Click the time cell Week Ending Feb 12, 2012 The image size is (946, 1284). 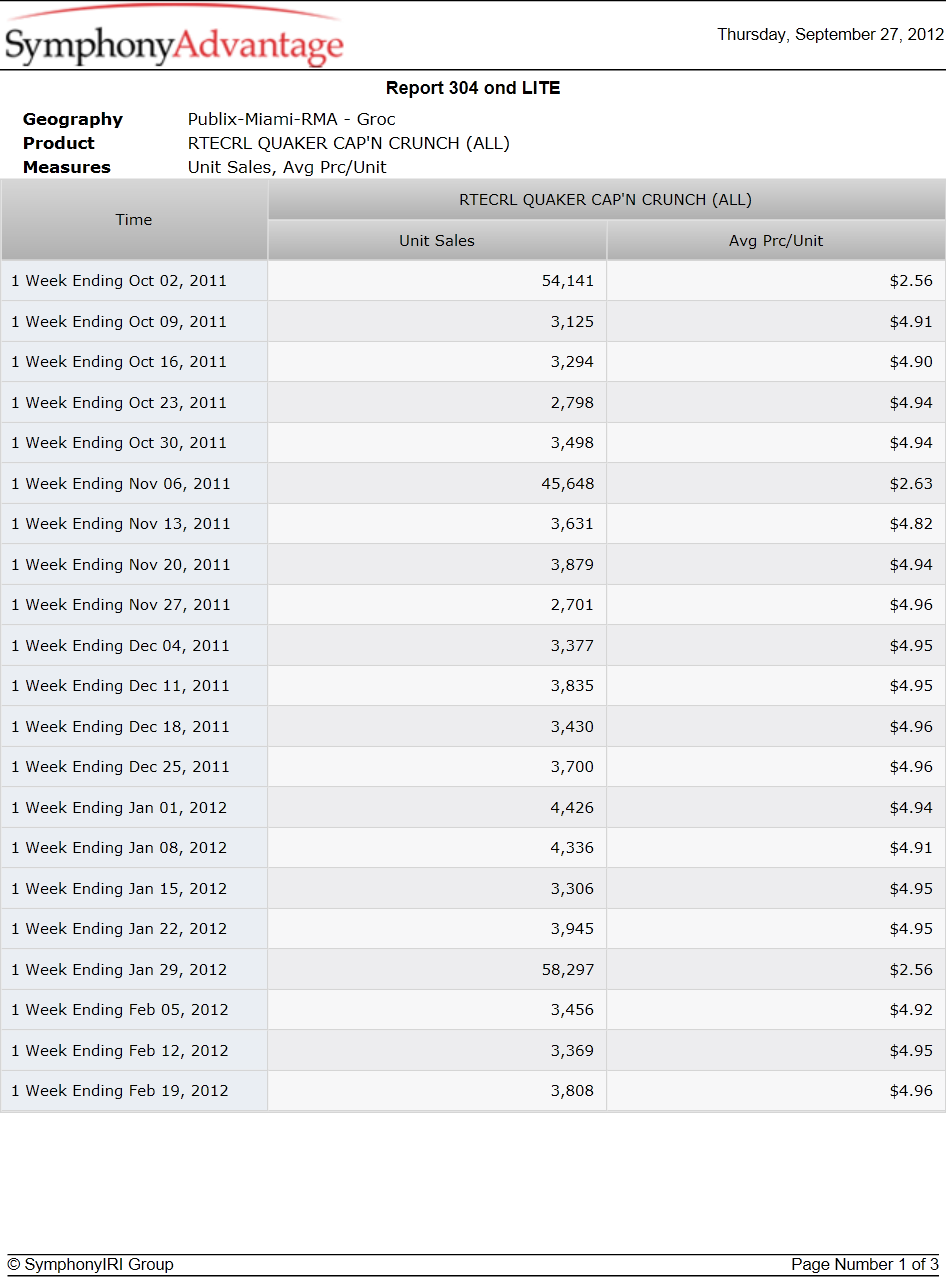click(x=134, y=1051)
